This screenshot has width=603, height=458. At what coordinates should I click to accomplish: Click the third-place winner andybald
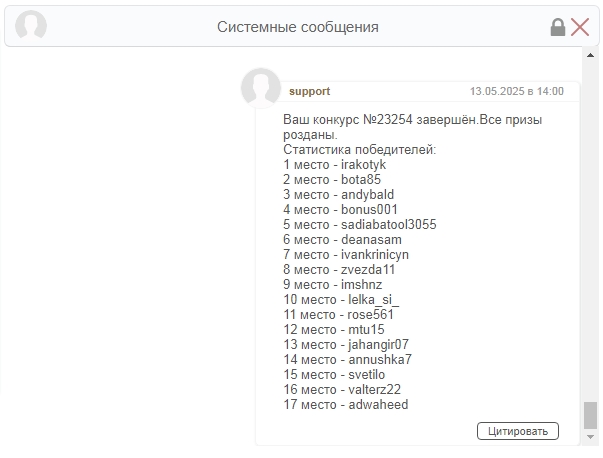click(367, 195)
